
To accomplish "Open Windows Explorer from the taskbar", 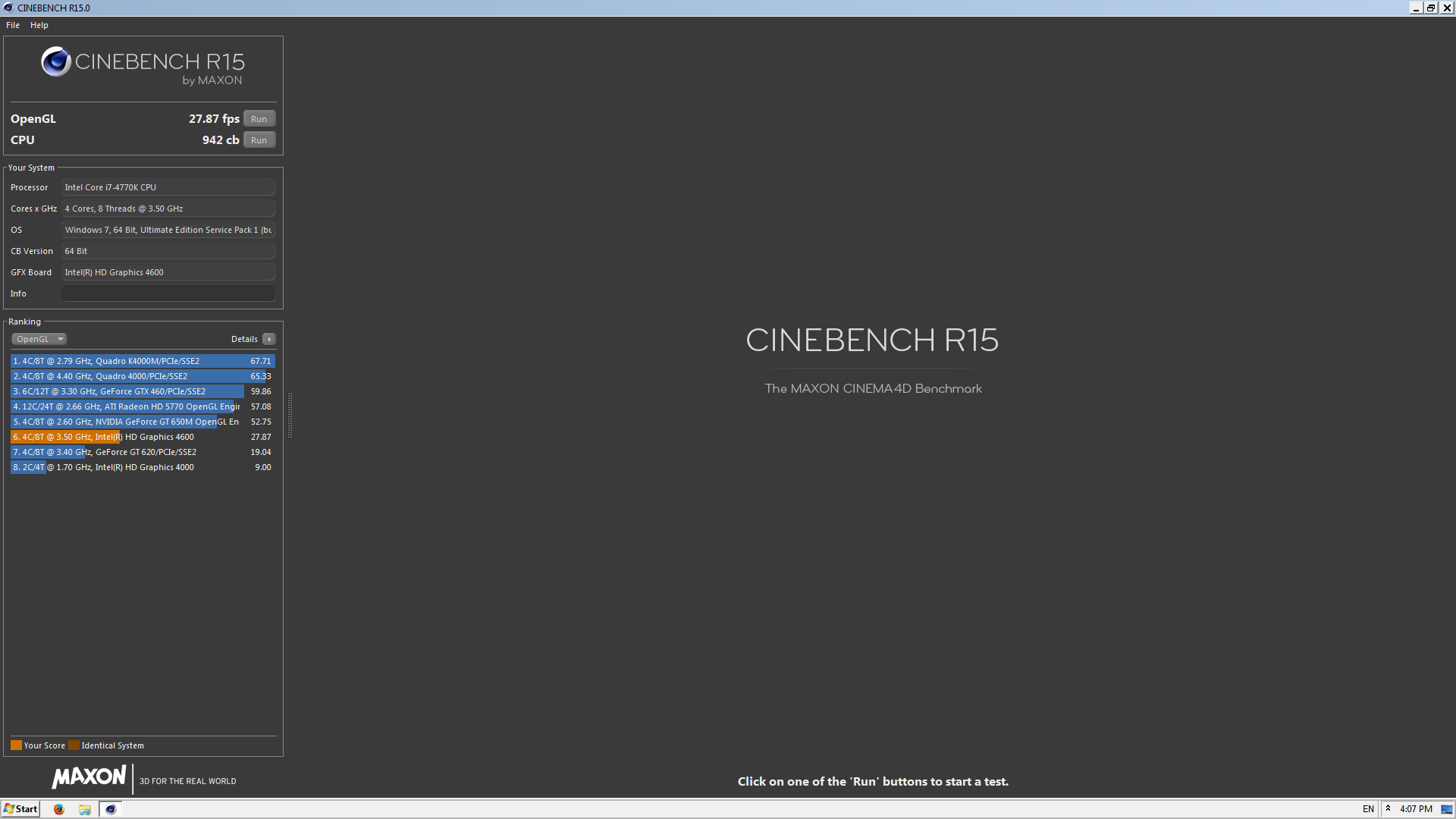I will (x=85, y=809).
